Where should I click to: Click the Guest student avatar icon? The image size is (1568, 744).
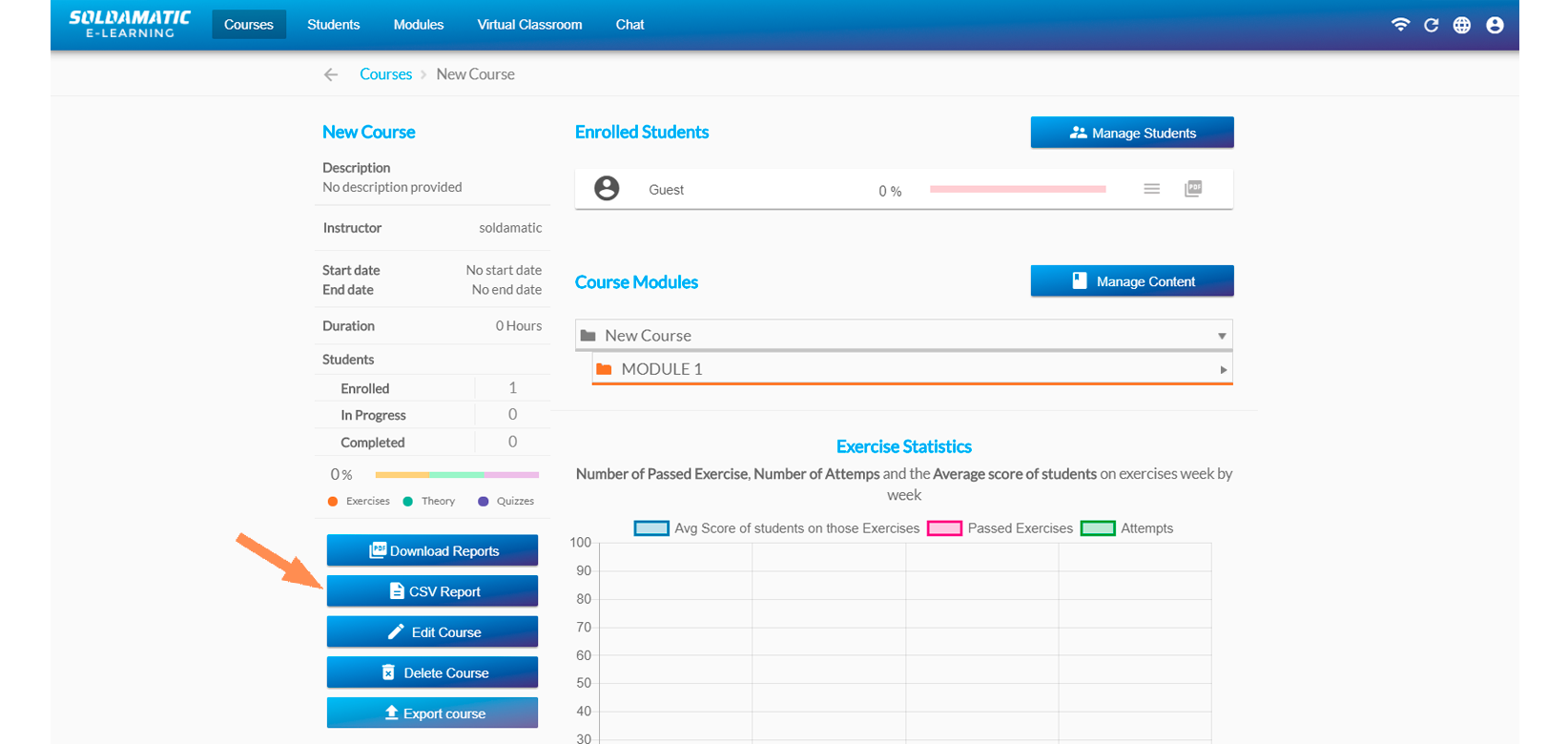pyautogui.click(x=607, y=189)
